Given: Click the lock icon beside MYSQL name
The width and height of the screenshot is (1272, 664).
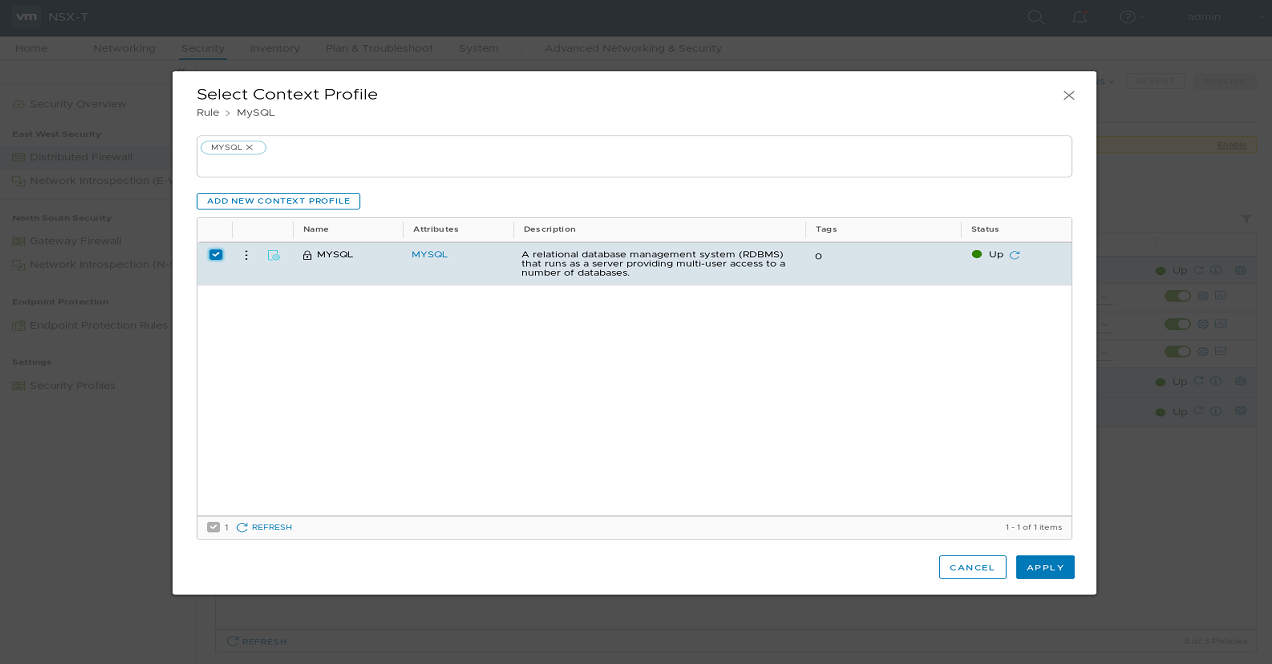Looking at the screenshot, I should [307, 255].
